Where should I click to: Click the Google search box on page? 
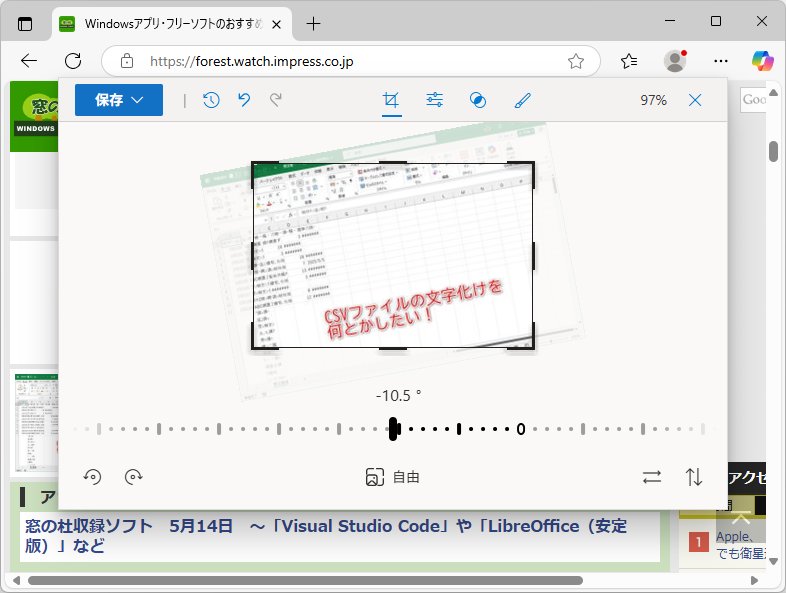(753, 100)
